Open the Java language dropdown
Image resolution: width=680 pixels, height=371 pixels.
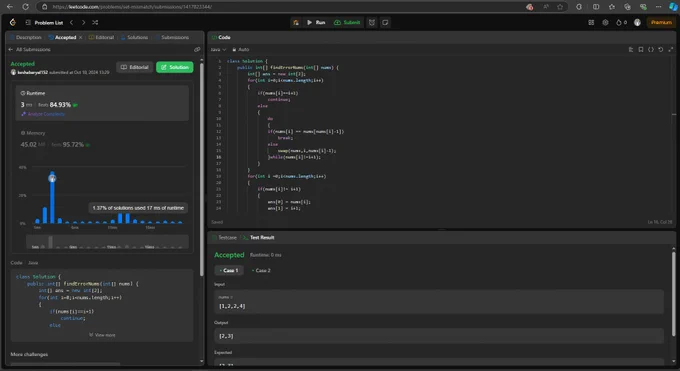coord(219,49)
